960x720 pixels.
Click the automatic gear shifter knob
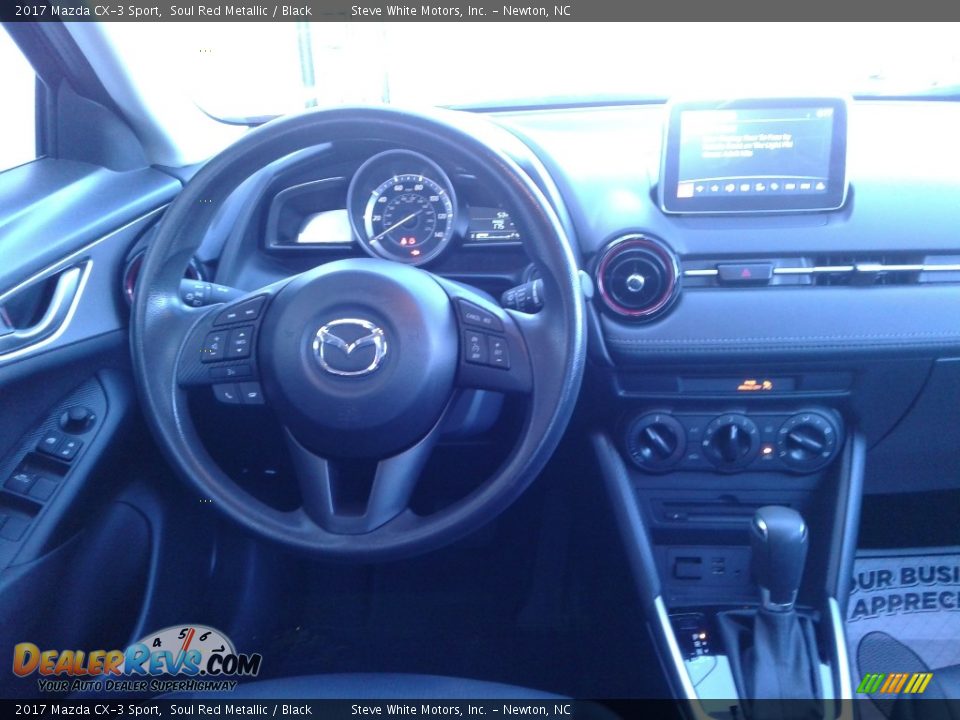(779, 556)
